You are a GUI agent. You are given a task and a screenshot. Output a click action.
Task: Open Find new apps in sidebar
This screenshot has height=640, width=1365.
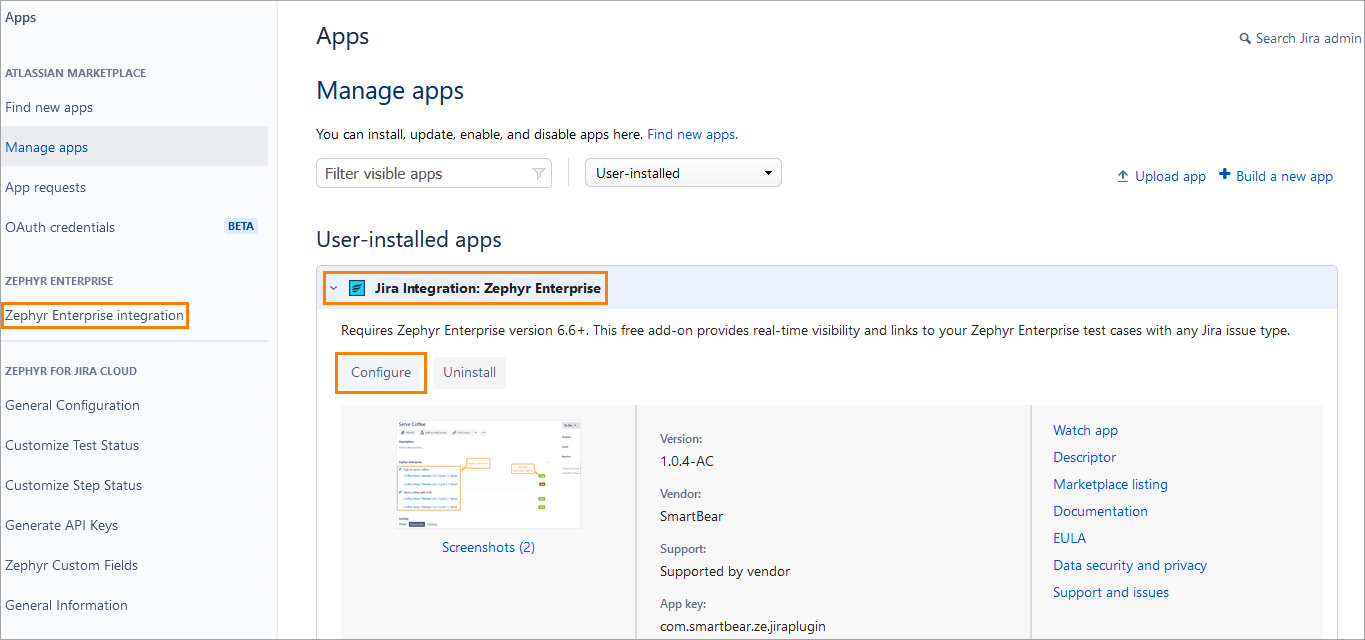tap(49, 107)
